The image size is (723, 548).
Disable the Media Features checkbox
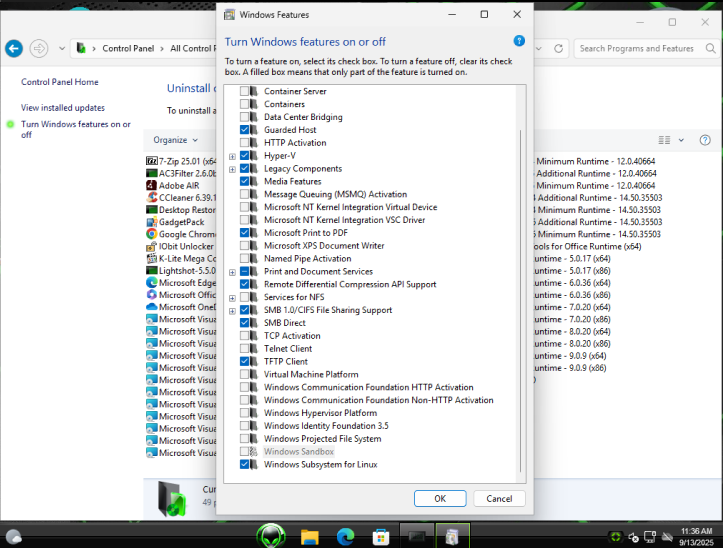click(x=244, y=182)
